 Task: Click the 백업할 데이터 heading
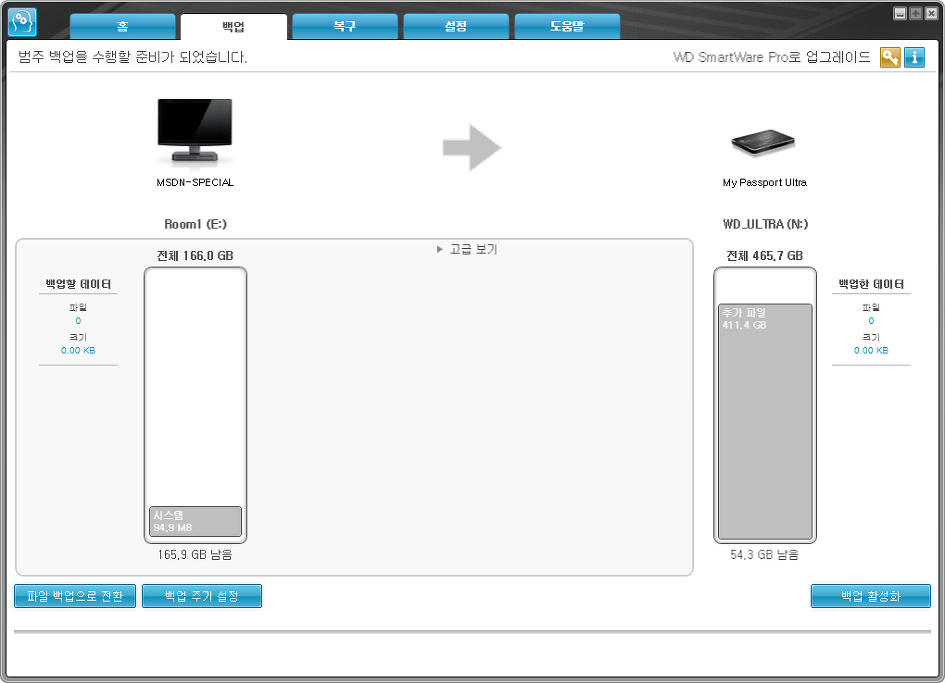click(78, 284)
